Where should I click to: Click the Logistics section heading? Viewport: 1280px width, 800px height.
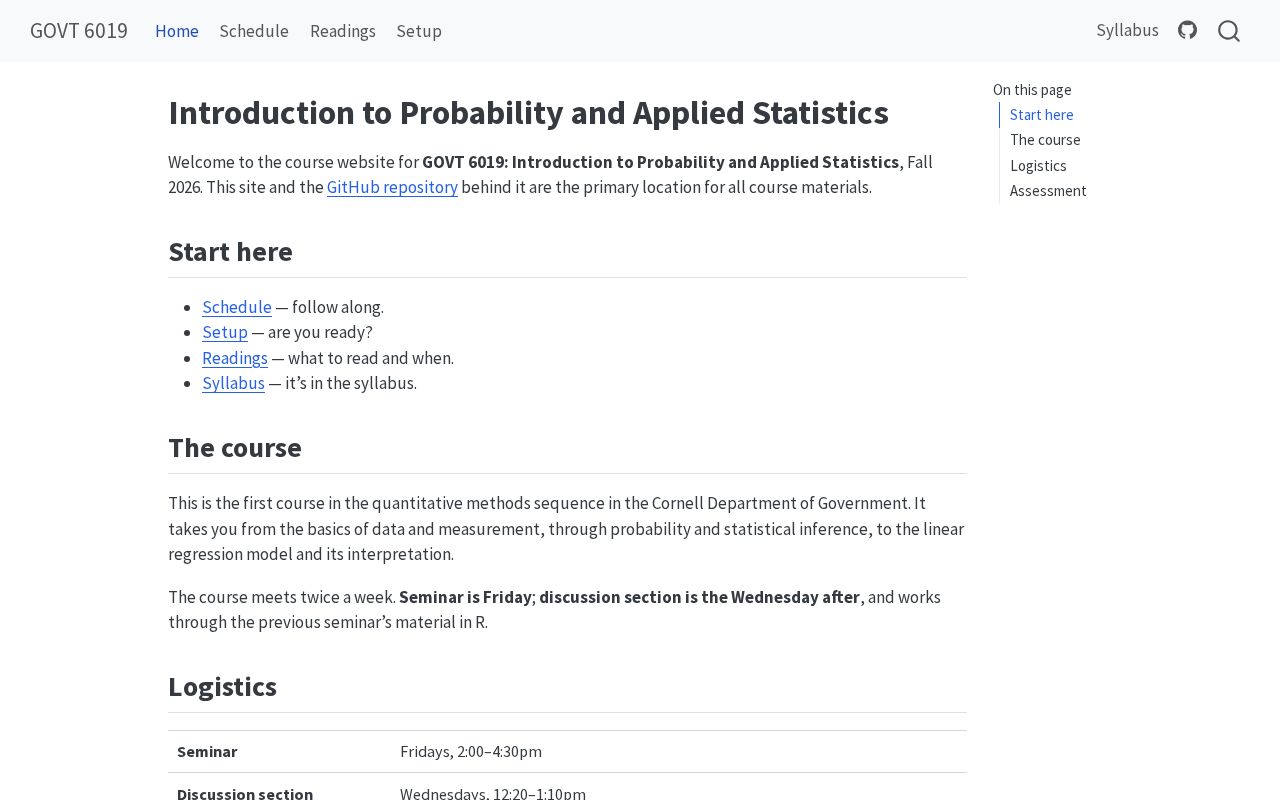[222, 687]
